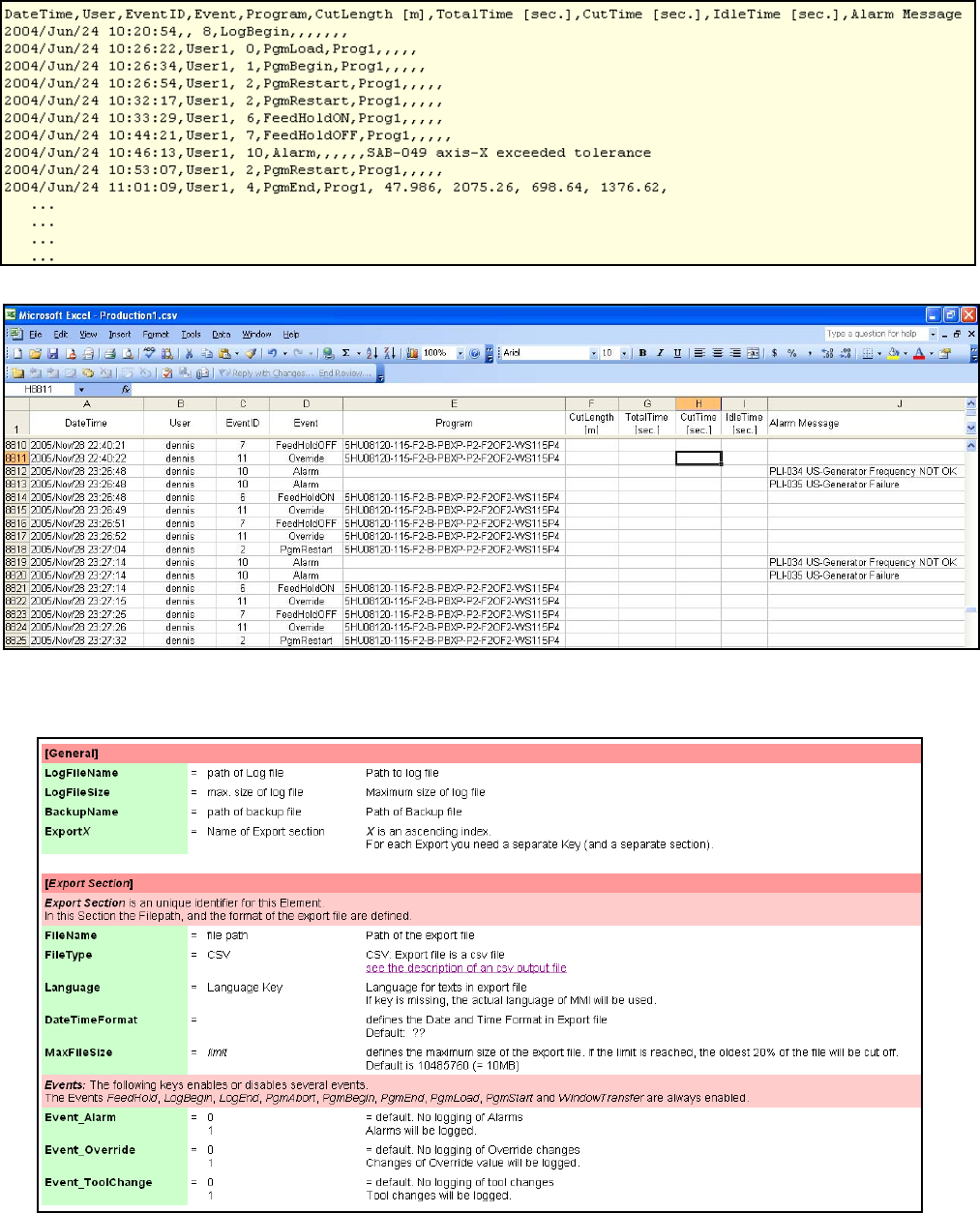Open Print Preview from the toolbar
980x1213 pixels.
(x=127, y=353)
